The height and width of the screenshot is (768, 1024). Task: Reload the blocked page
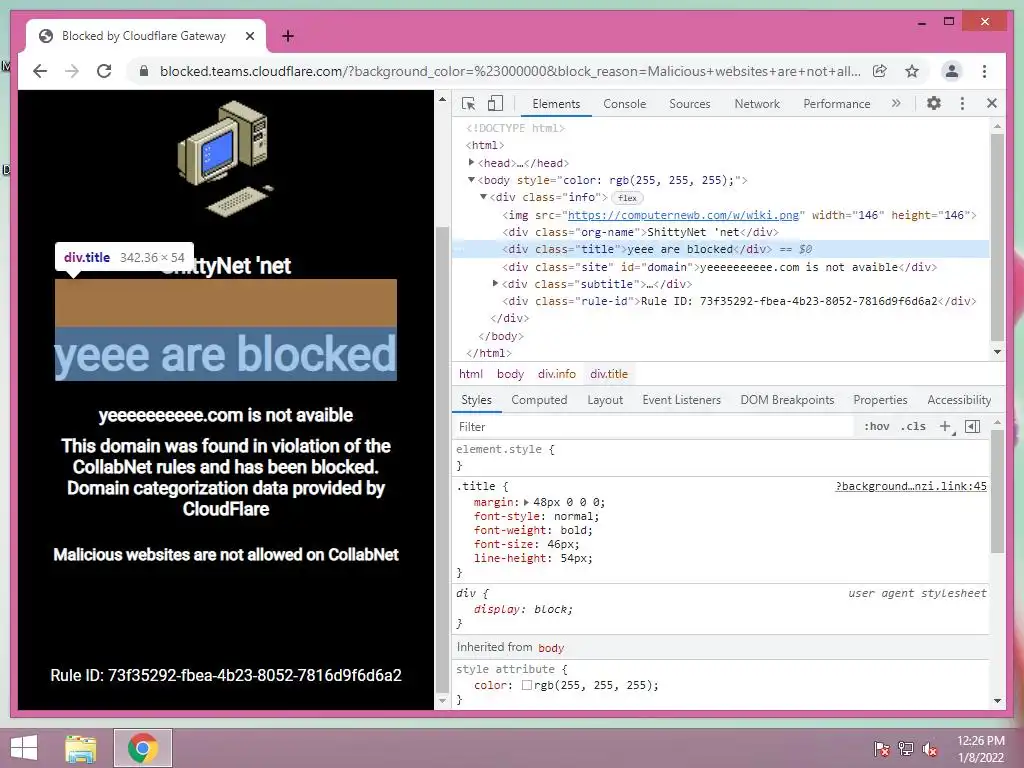[104, 71]
